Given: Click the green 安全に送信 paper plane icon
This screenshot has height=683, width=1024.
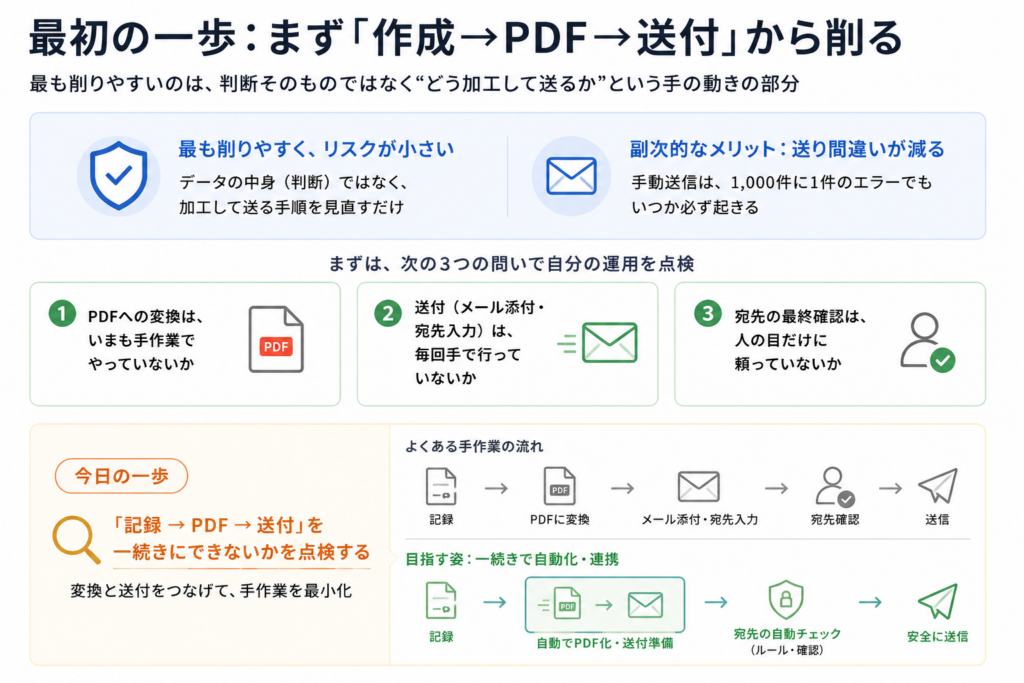Looking at the screenshot, I should [x=938, y=601].
